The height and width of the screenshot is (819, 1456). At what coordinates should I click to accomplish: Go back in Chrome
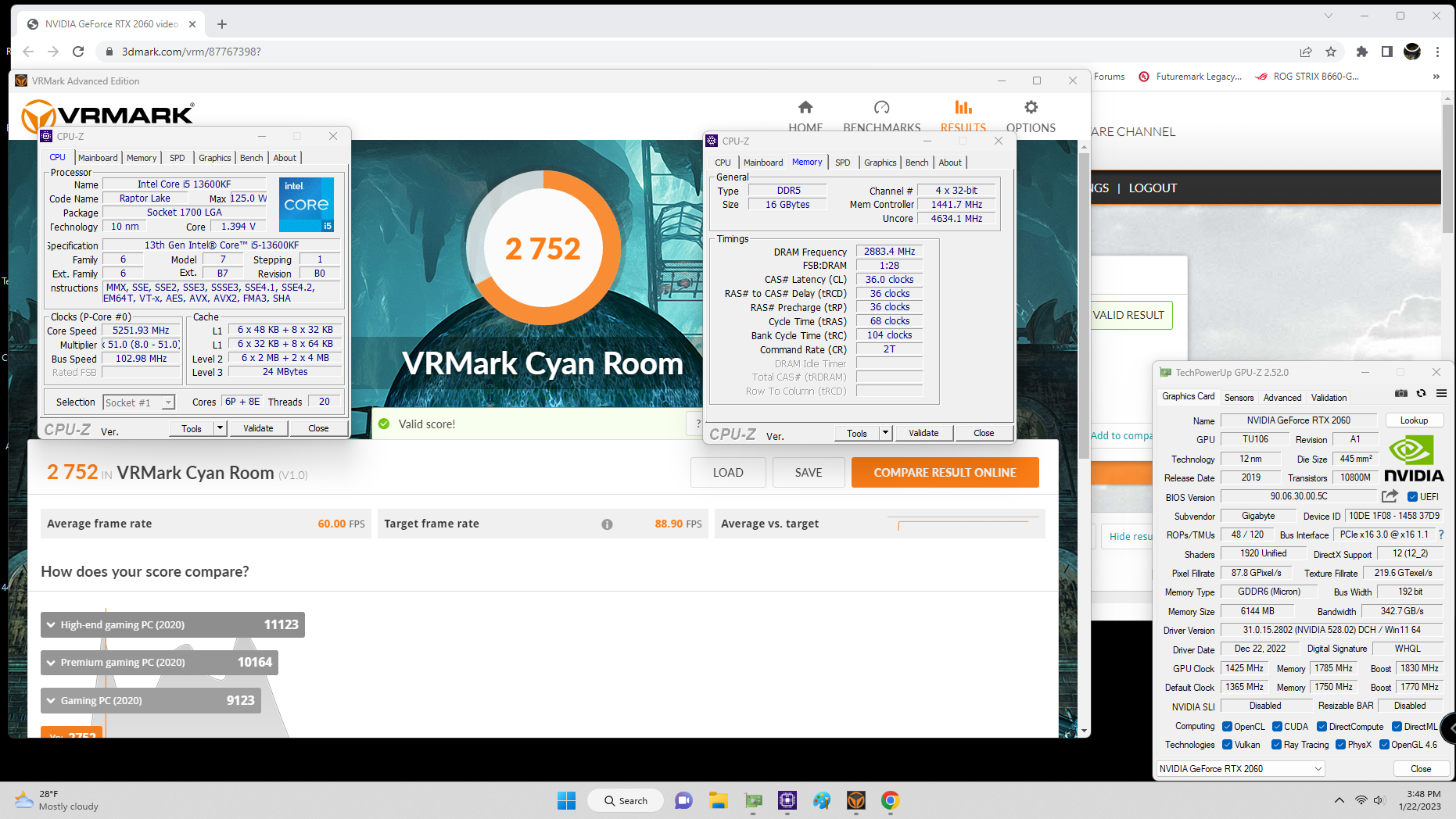(x=28, y=52)
